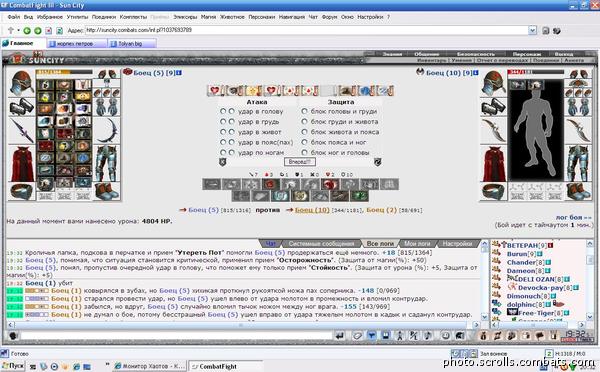Select the "удар по ногам" attack radio
The image size is (600, 372).
[x=223, y=152]
